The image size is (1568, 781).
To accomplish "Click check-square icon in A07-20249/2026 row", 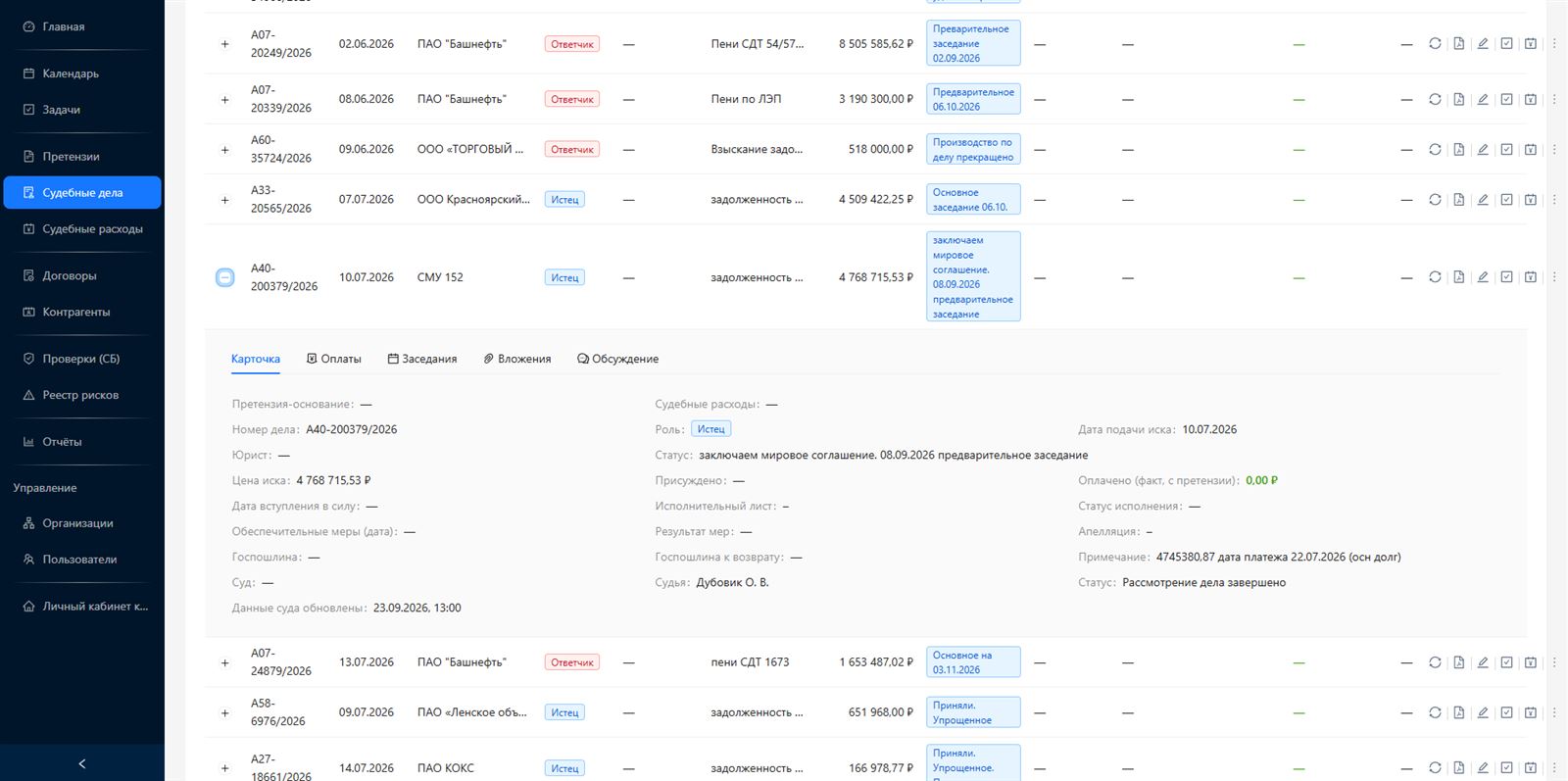I will tap(1506, 44).
